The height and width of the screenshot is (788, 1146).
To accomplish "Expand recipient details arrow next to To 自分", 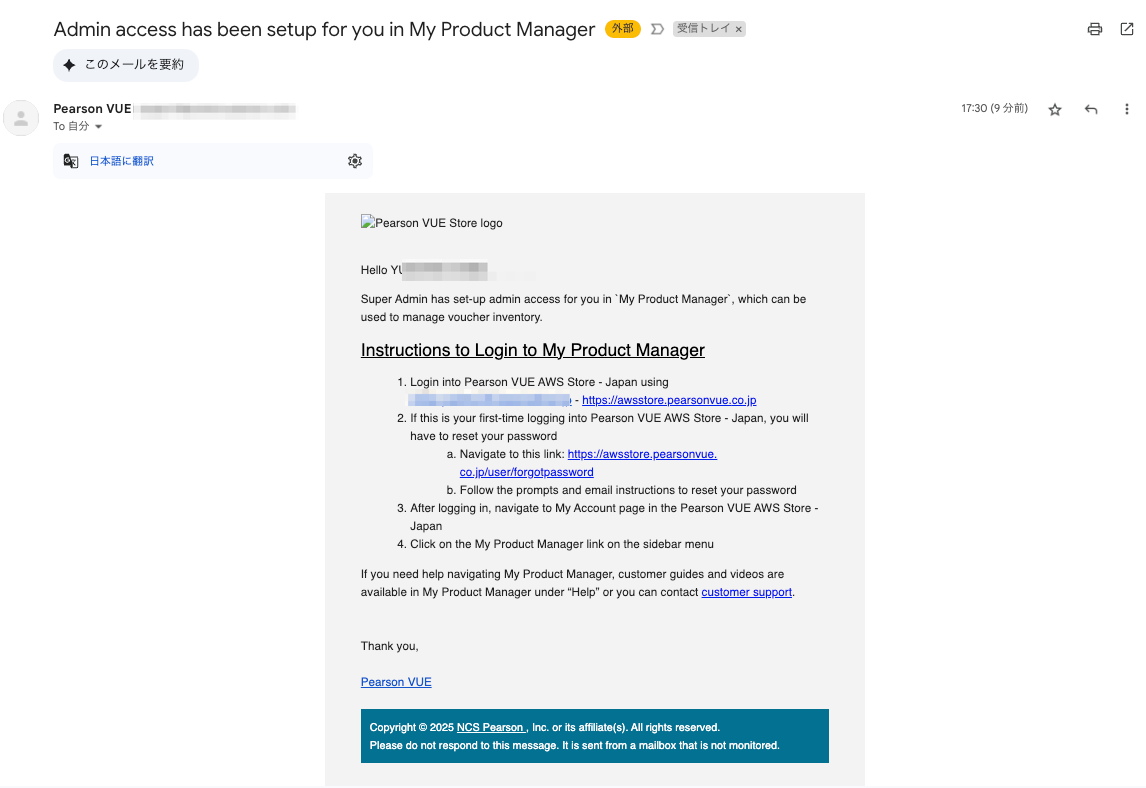I will (99, 126).
